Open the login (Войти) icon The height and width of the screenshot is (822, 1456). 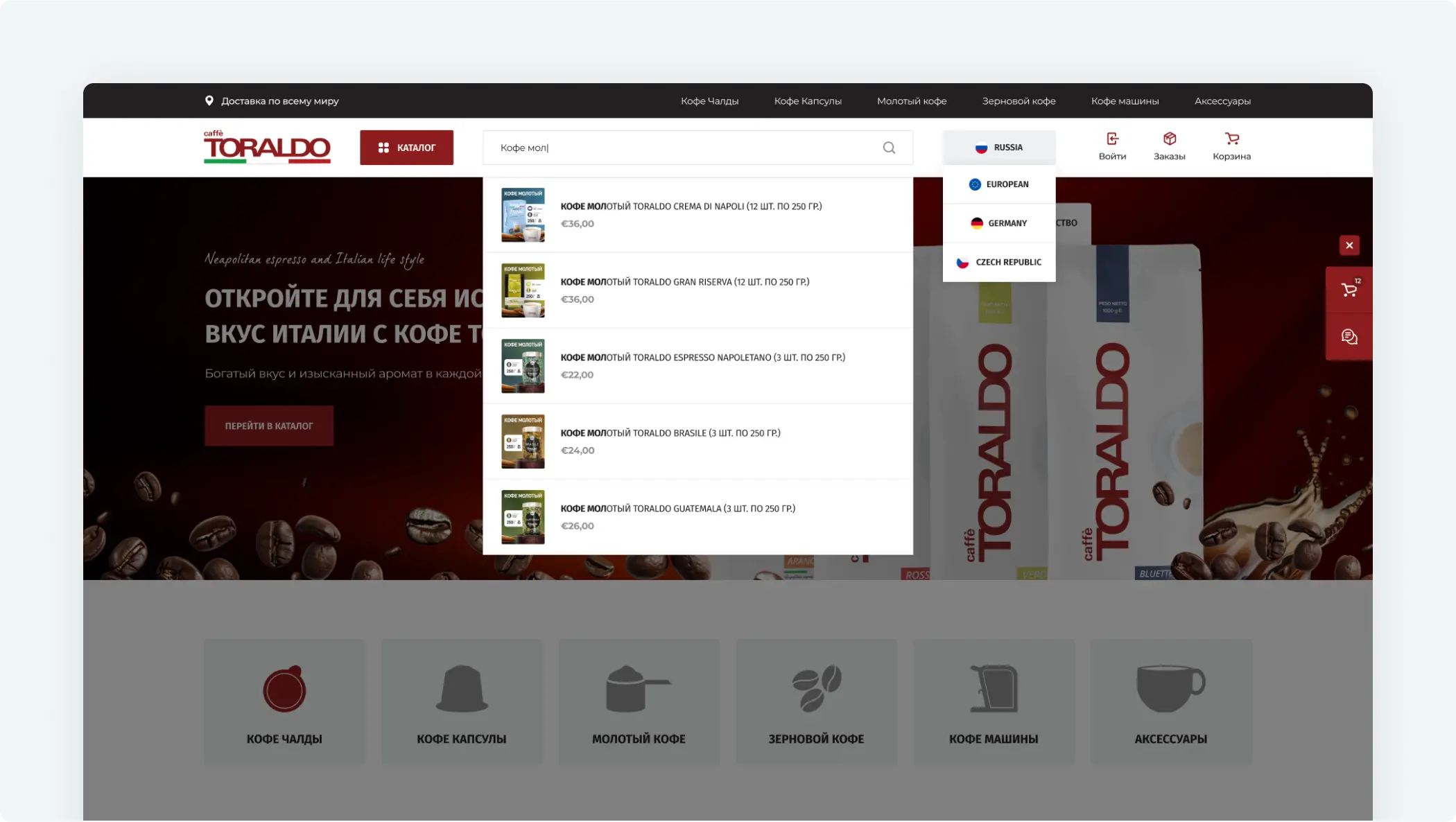[1112, 139]
